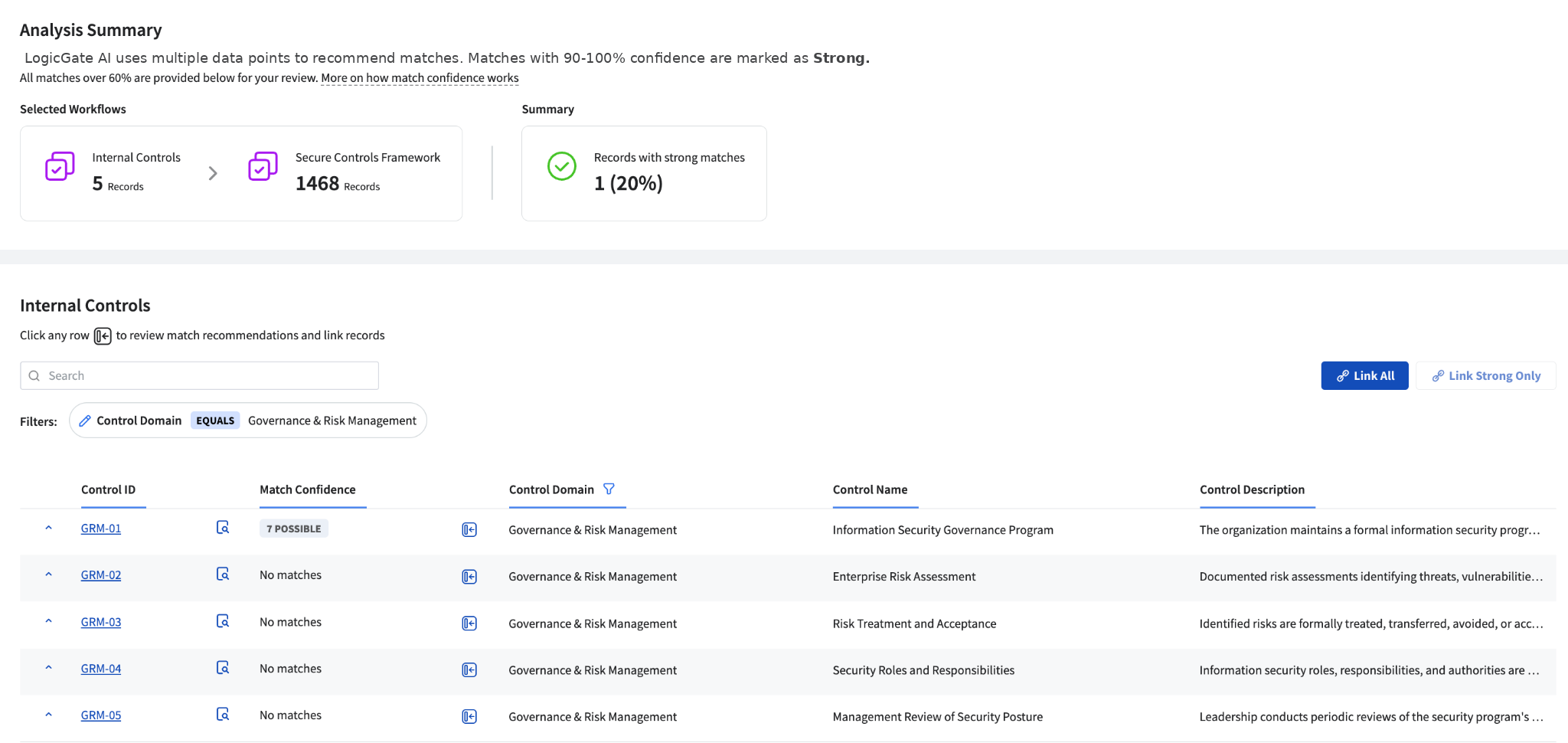The image size is (1568, 743).
Task: Open record preview icon for GRM-01
Action: pyautogui.click(x=223, y=528)
